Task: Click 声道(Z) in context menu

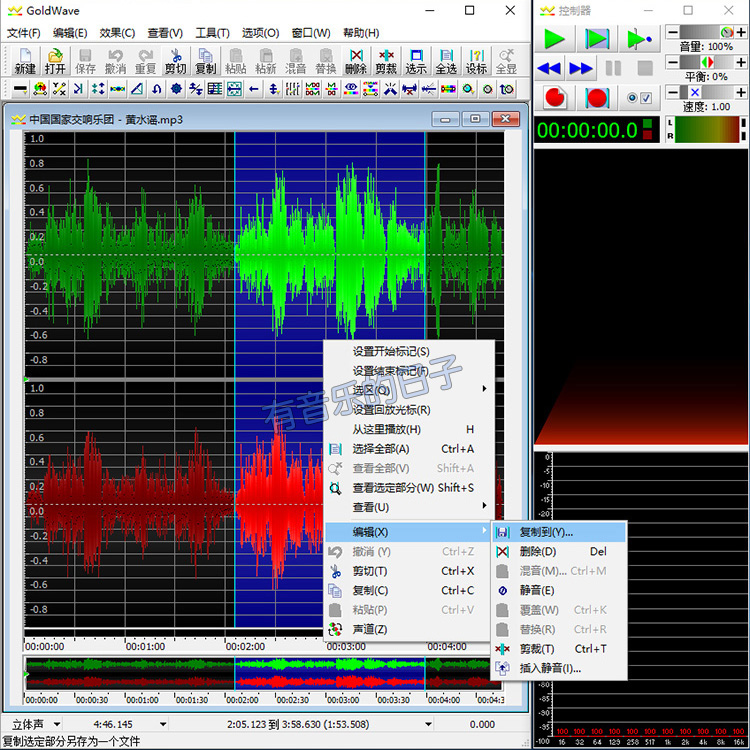Action: tap(409, 629)
